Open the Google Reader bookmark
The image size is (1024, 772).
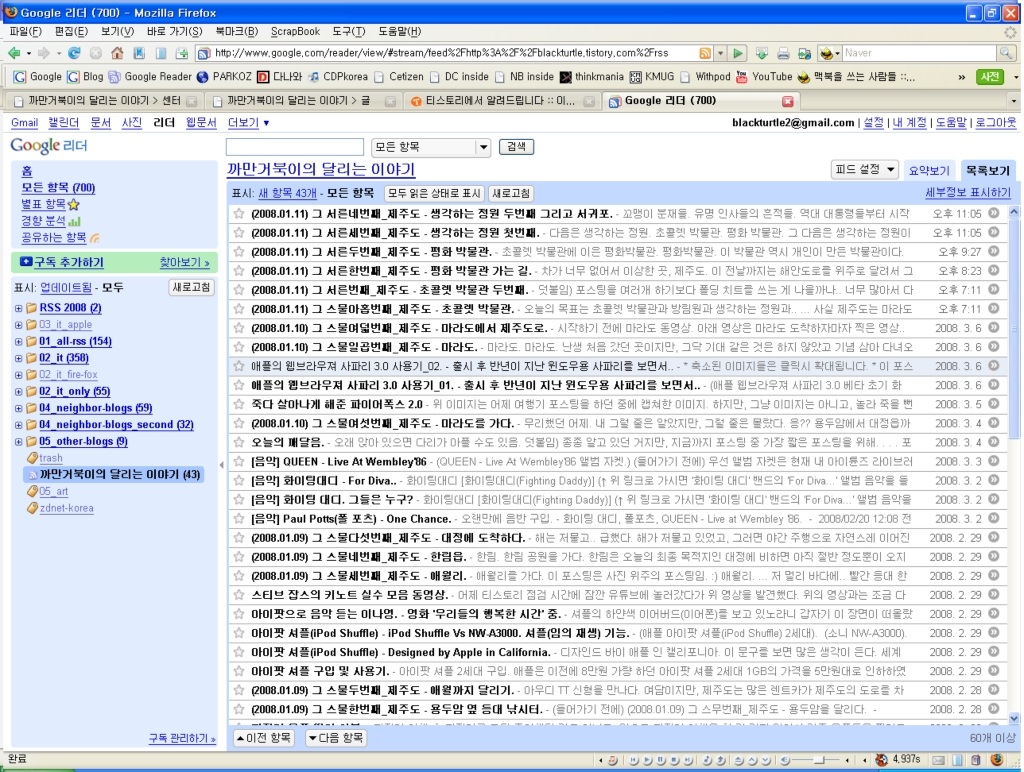click(x=151, y=76)
